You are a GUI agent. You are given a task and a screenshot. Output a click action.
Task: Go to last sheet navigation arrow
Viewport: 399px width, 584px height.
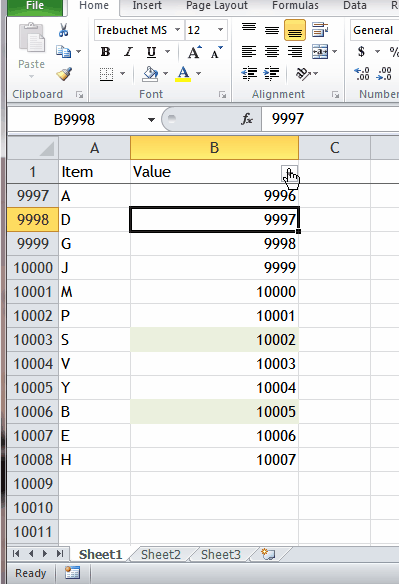tap(60, 554)
